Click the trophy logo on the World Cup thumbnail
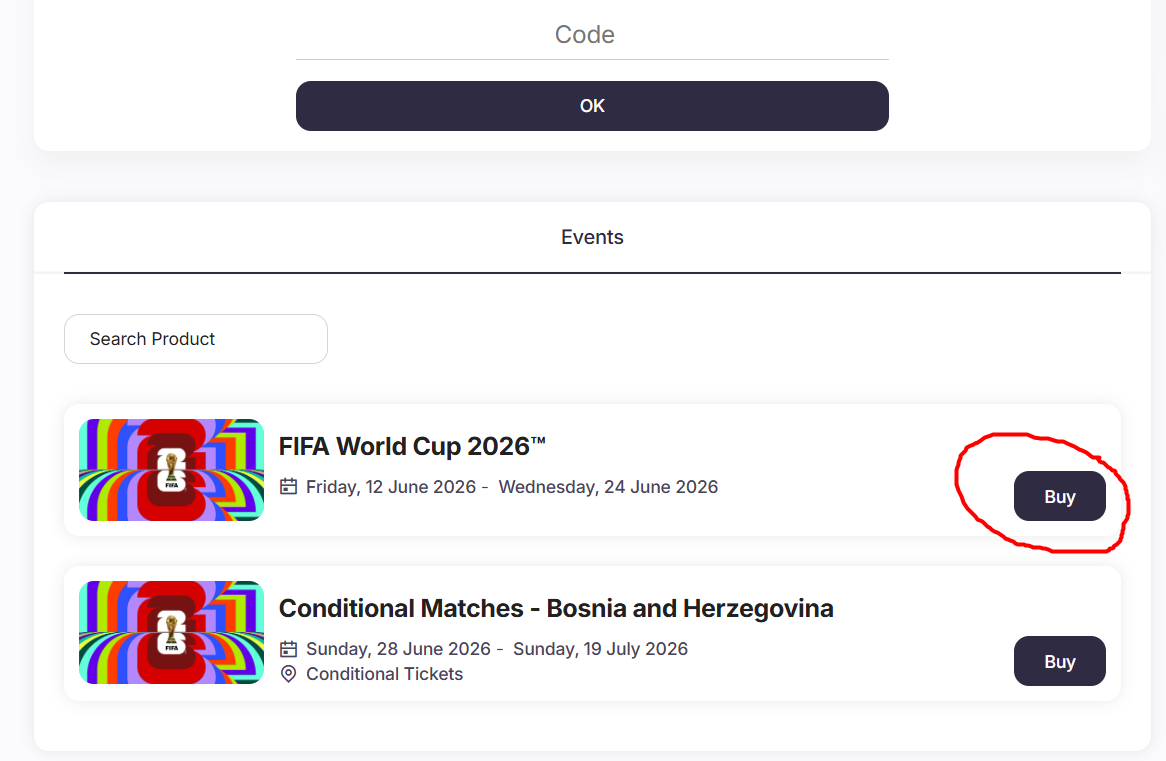The height and width of the screenshot is (761, 1166). point(172,469)
